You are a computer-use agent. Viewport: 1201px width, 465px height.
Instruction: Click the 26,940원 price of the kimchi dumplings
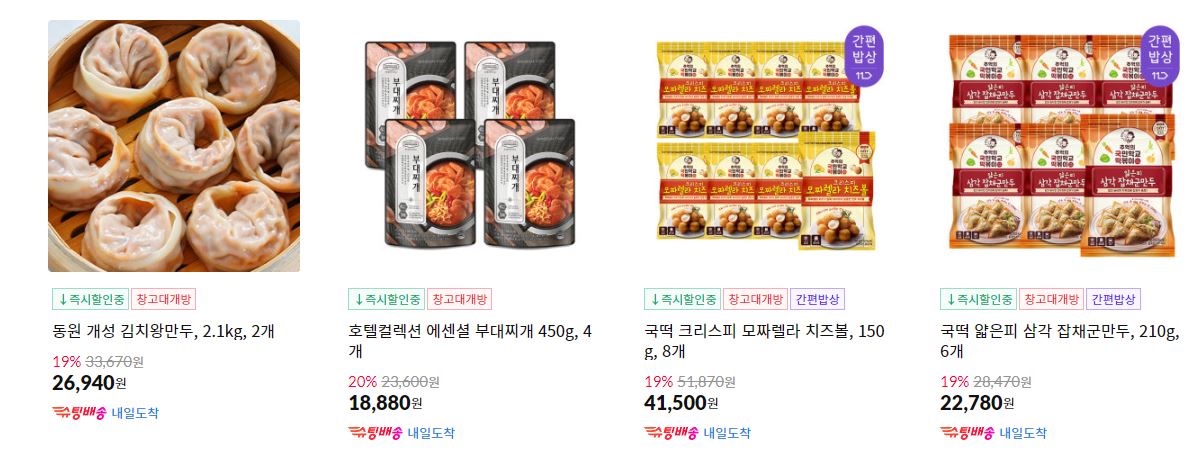(88, 382)
